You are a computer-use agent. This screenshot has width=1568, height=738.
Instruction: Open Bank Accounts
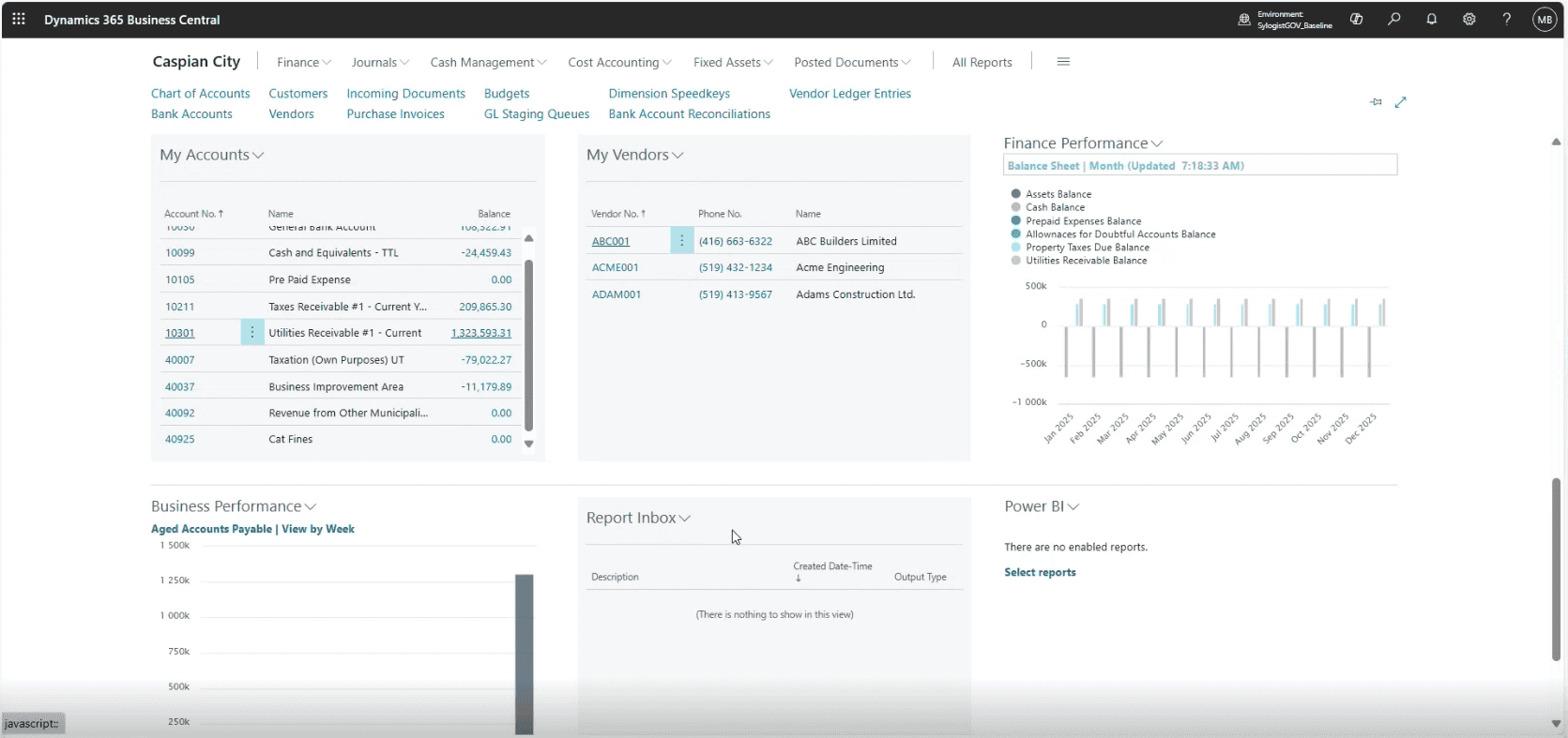[x=191, y=114]
